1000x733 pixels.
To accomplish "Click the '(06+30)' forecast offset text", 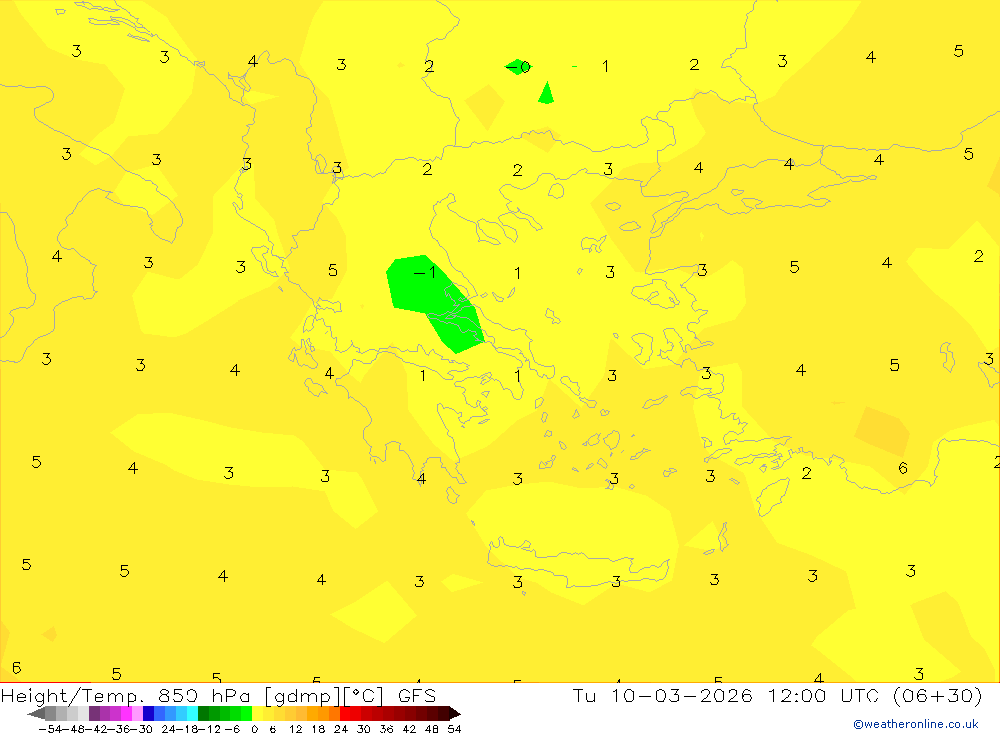I will pyautogui.click(x=938, y=695).
